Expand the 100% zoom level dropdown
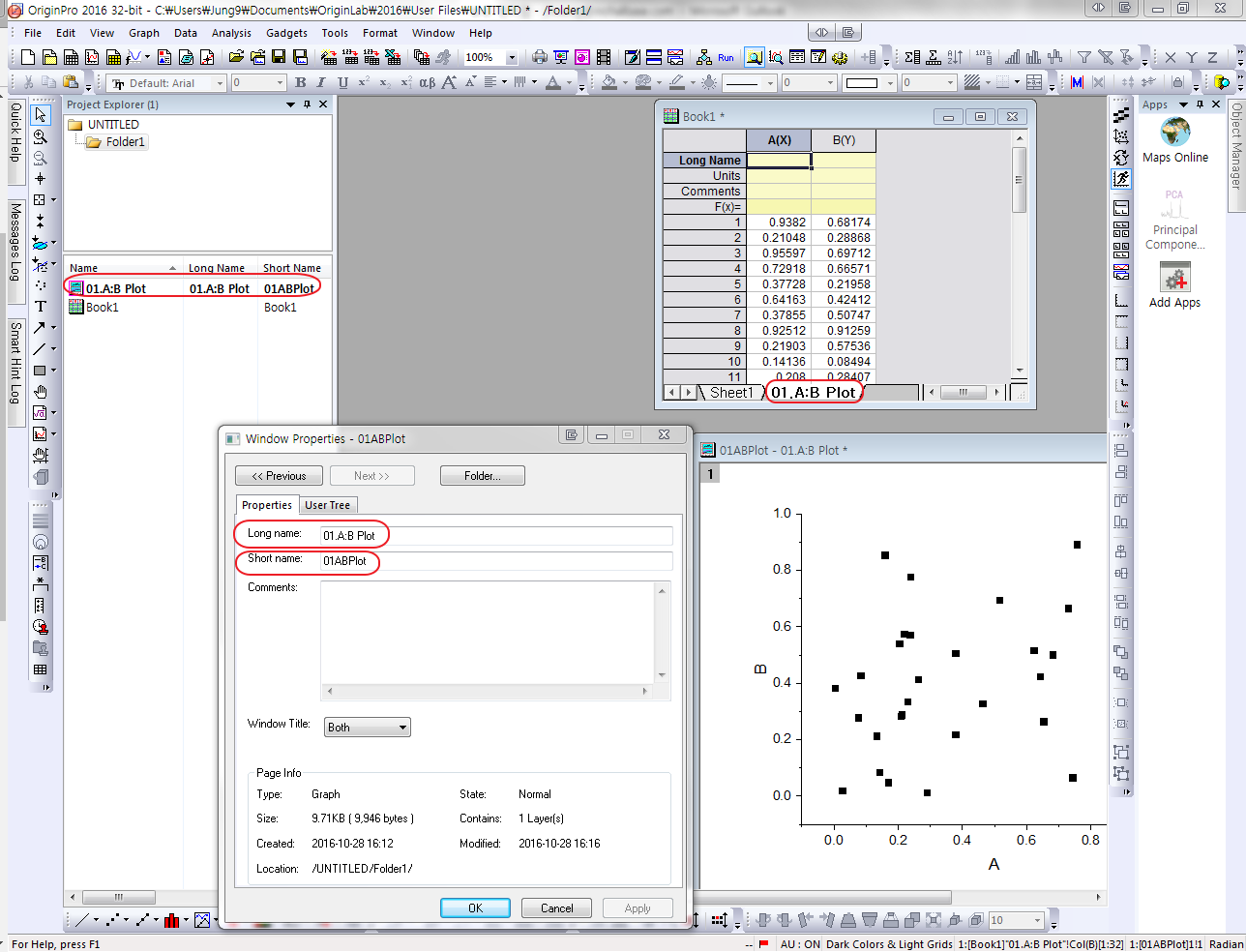 point(512,58)
